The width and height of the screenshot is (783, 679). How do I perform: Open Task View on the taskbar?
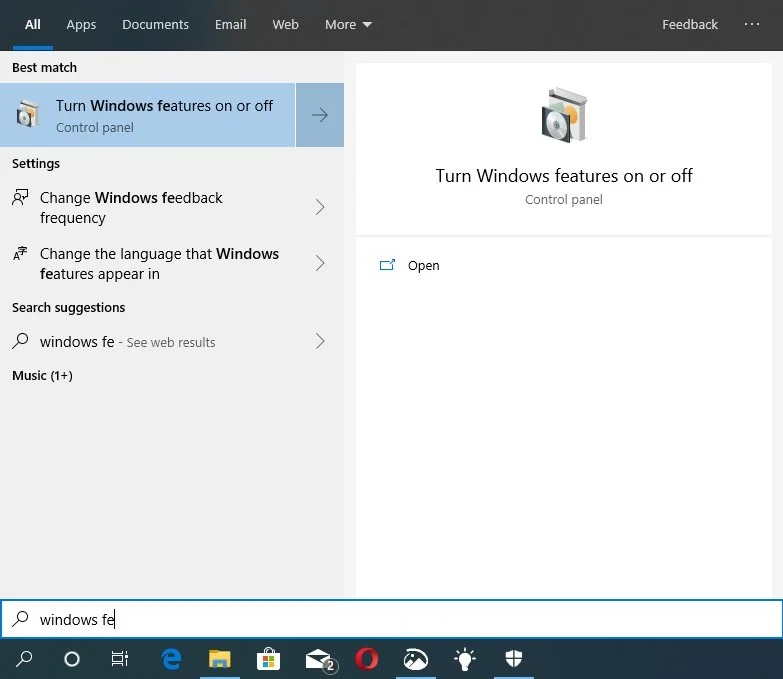pos(120,659)
